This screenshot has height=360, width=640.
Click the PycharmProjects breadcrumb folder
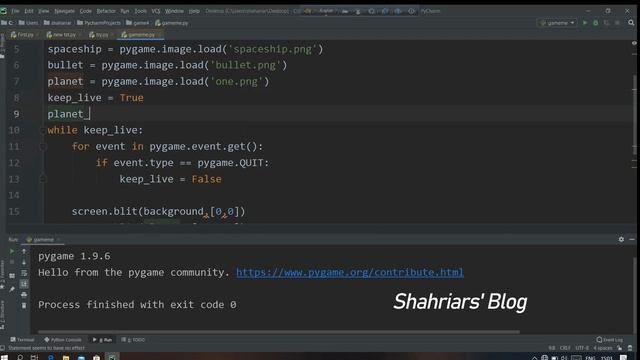pyautogui.click(x=99, y=23)
